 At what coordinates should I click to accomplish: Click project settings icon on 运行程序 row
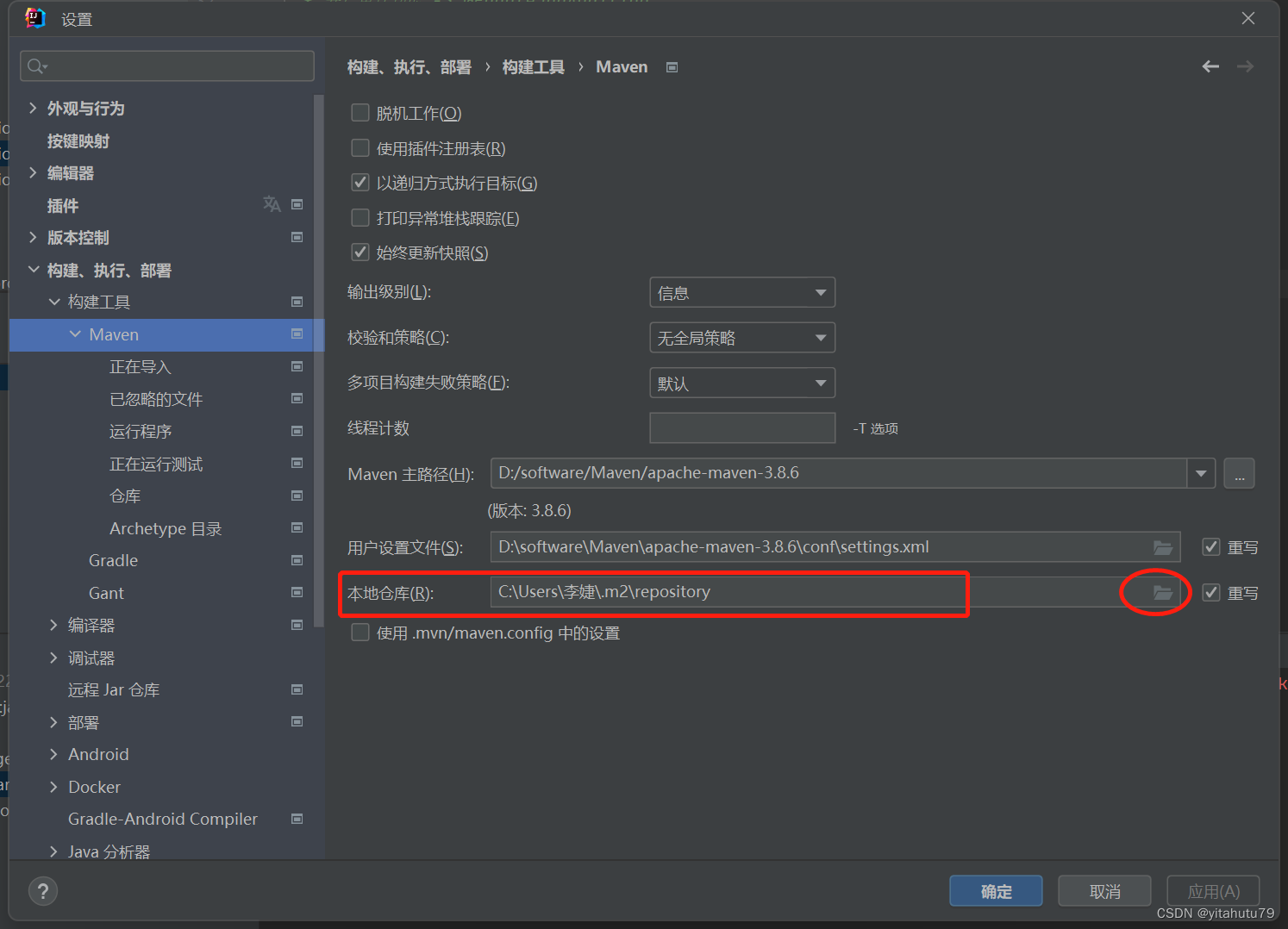(297, 431)
